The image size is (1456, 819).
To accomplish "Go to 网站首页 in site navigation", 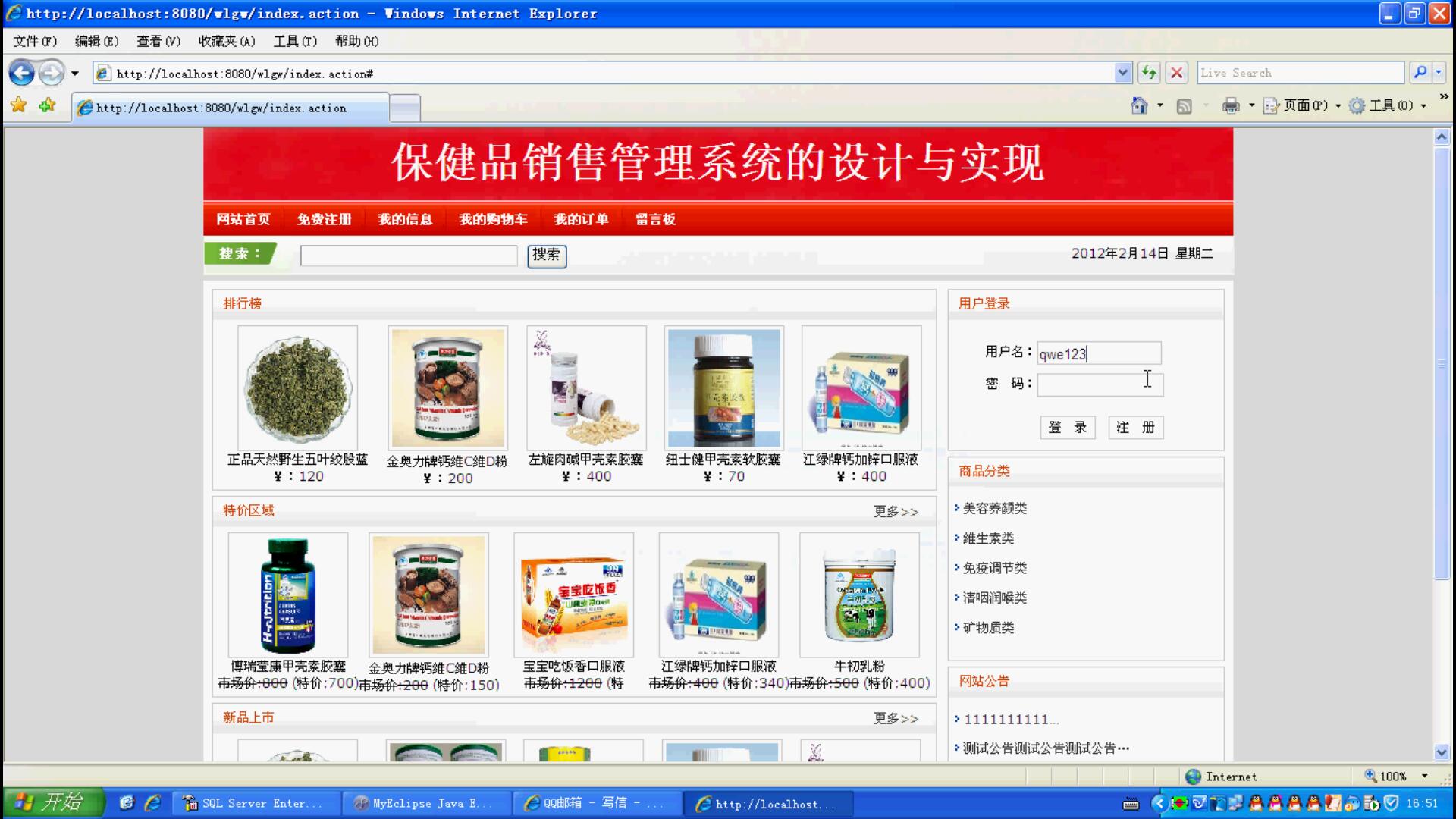I will pos(243,219).
